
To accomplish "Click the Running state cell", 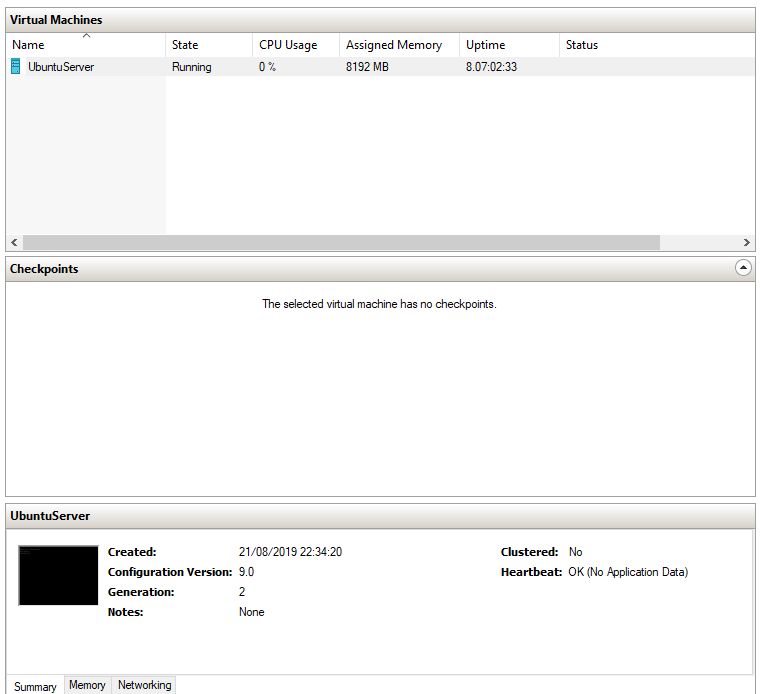I will click(x=192, y=67).
